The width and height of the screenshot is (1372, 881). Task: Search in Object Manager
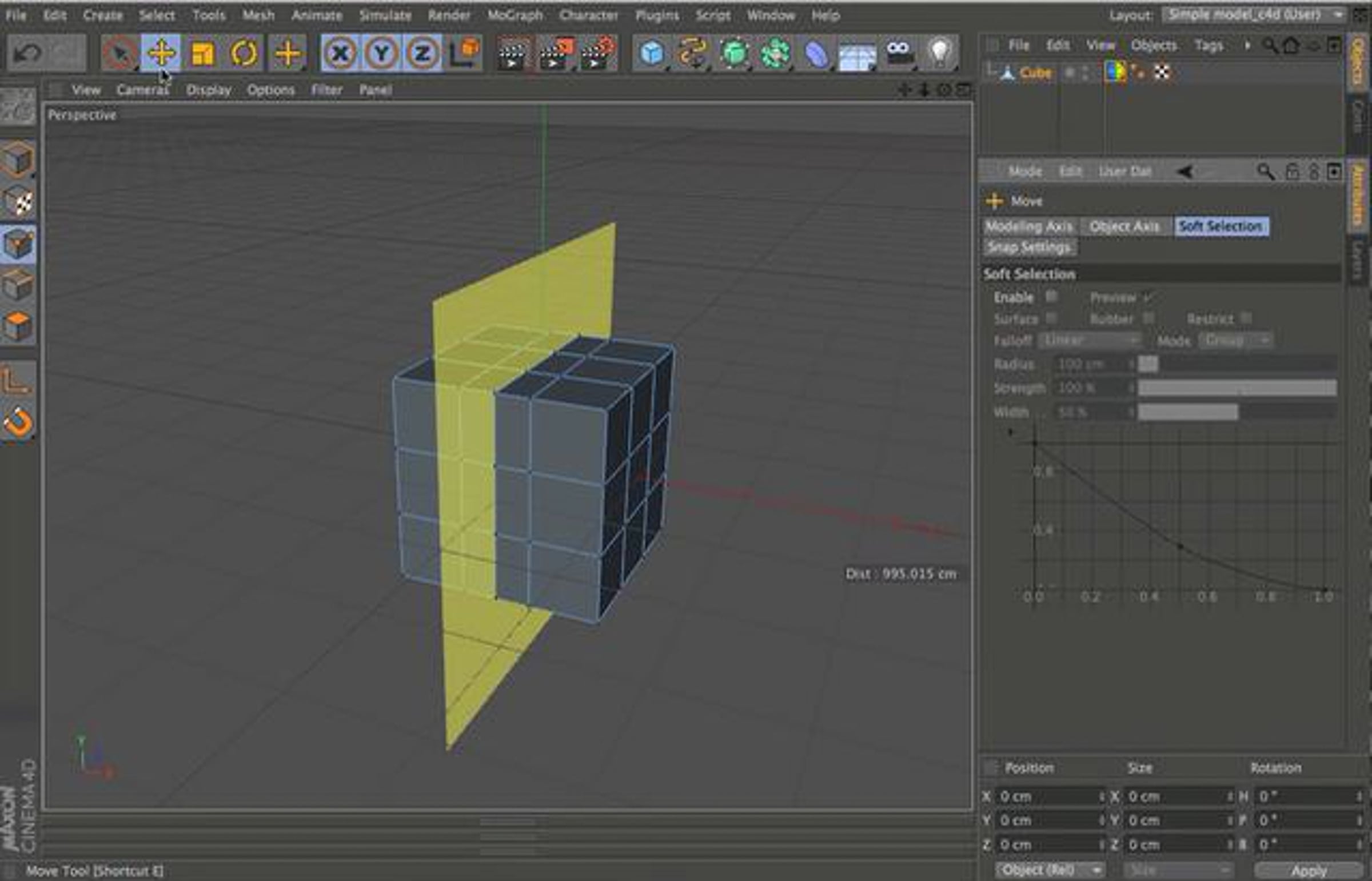click(x=1270, y=45)
